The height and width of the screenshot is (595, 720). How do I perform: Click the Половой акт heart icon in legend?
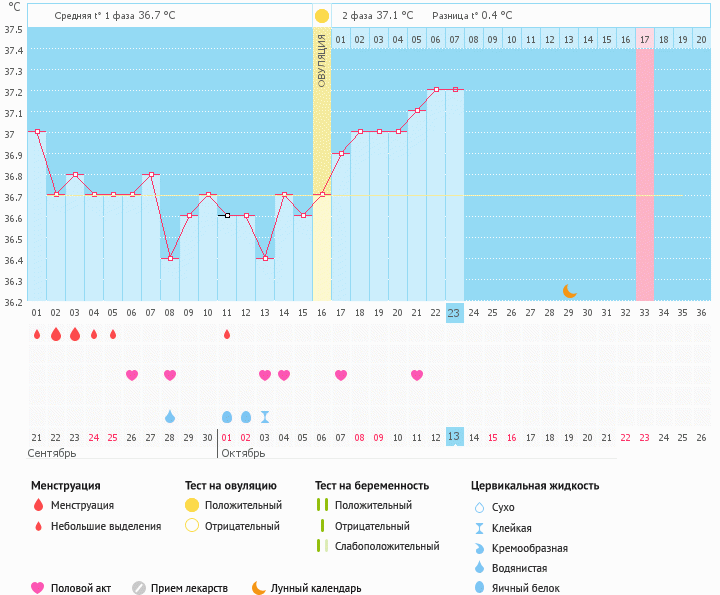[38, 588]
